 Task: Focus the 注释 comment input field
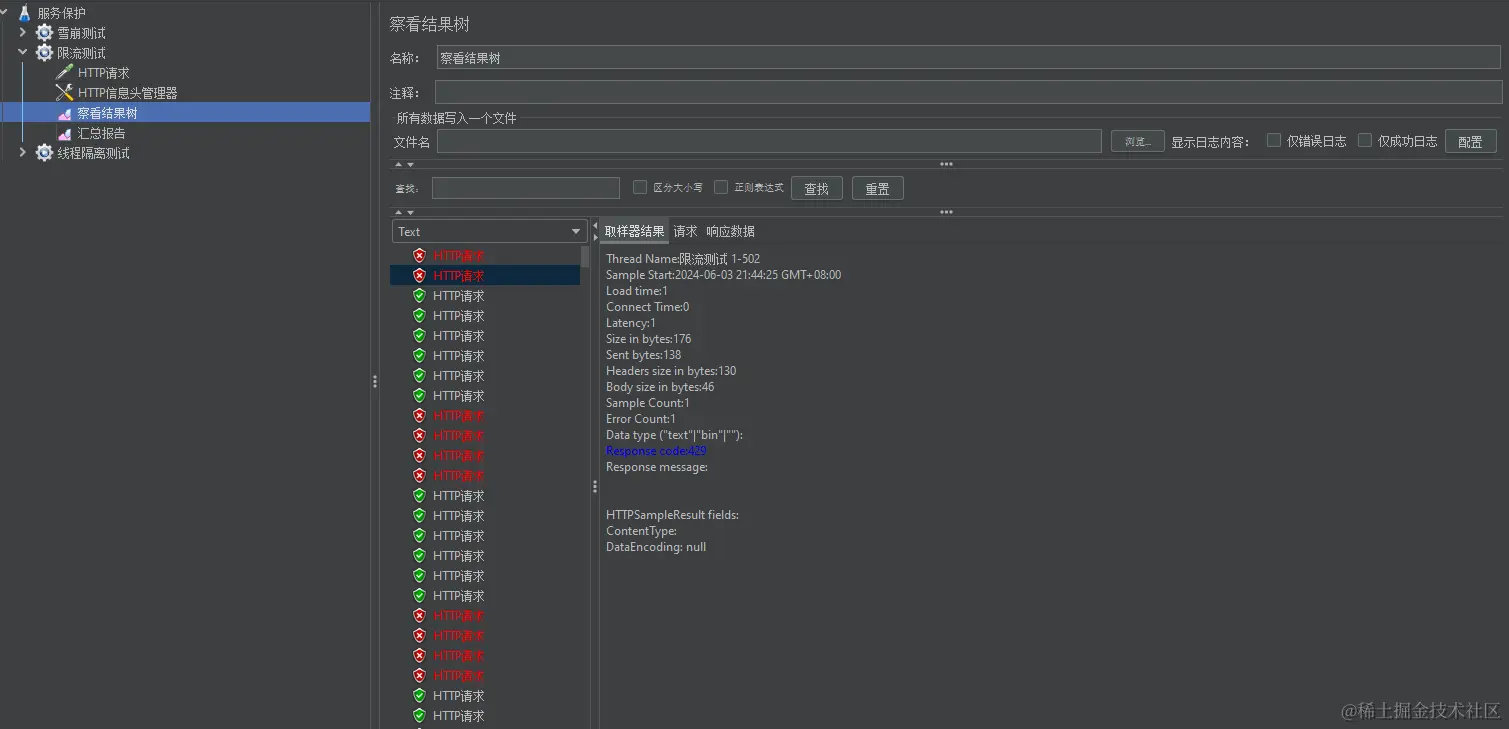point(968,92)
